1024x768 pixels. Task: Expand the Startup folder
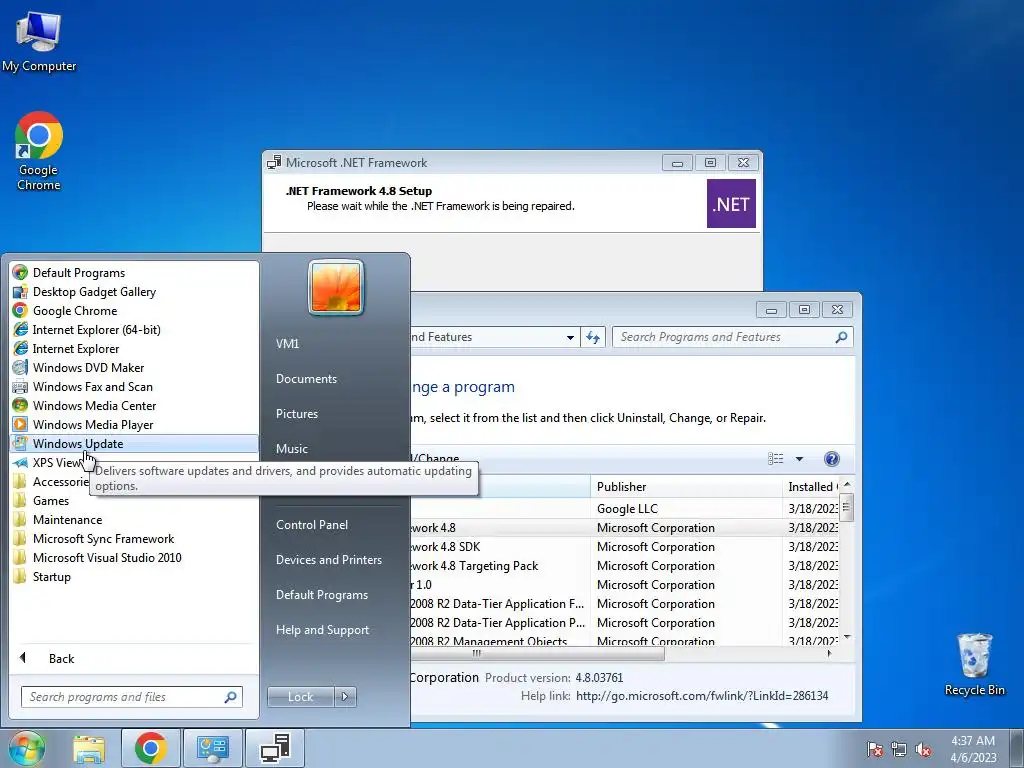tap(134, 577)
